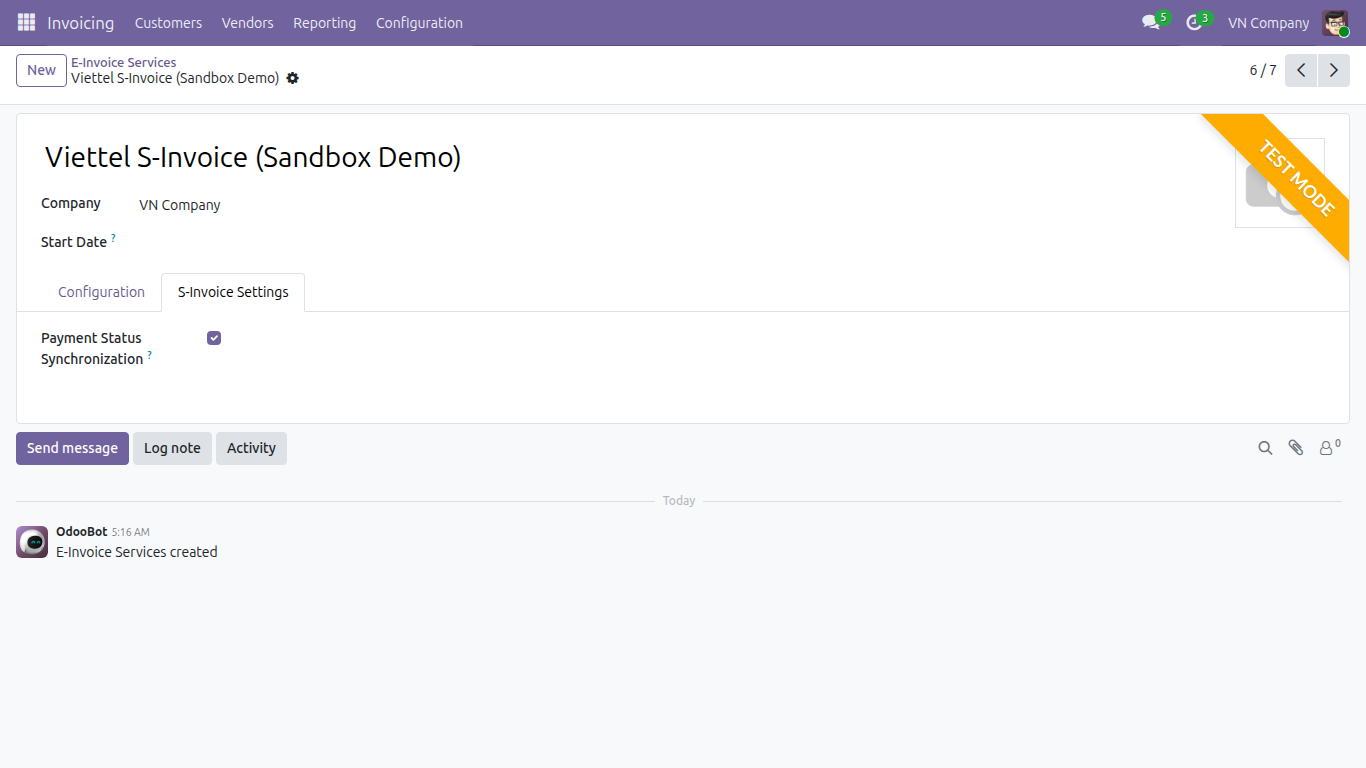Click the Log note button
The width and height of the screenshot is (1366, 768).
coord(172,448)
